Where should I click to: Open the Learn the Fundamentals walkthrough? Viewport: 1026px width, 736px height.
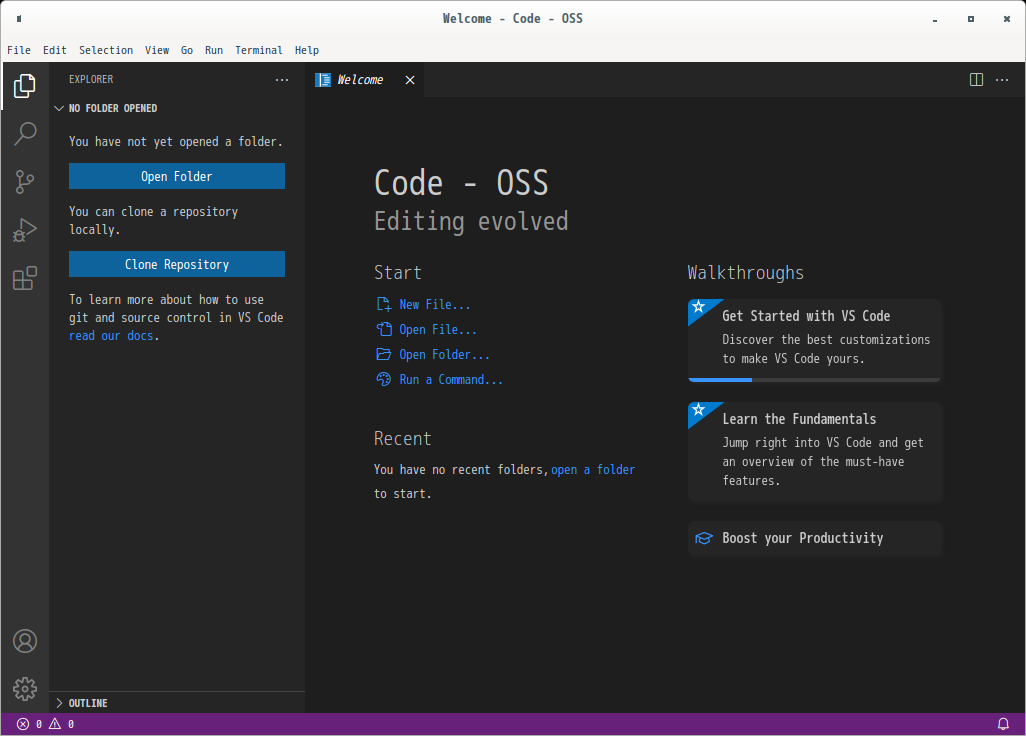(815, 452)
